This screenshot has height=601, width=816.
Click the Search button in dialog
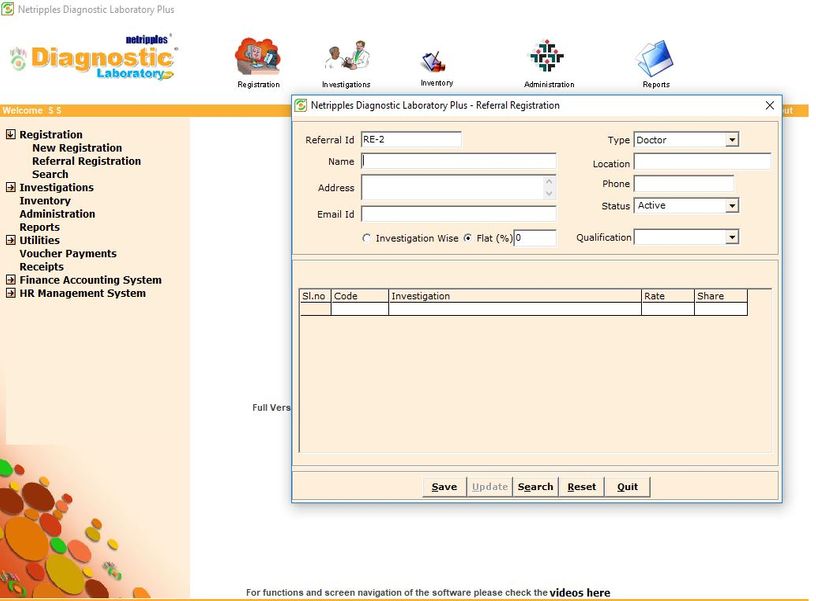536,487
